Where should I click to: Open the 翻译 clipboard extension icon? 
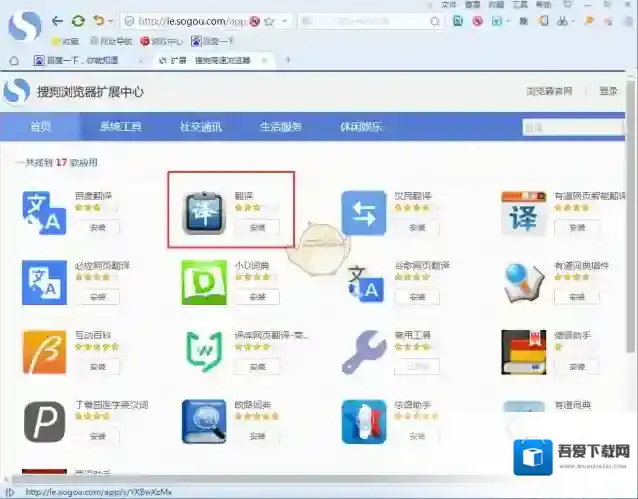click(204, 213)
